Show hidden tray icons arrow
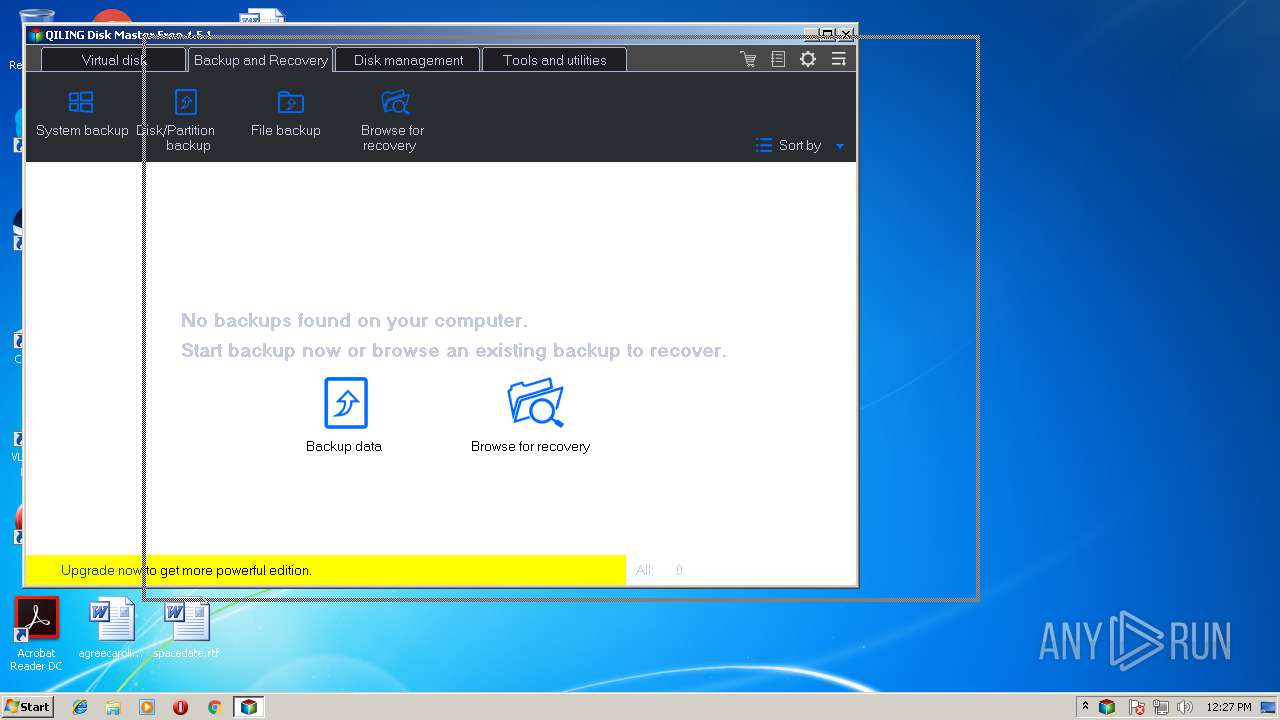This screenshot has height=720, width=1280. click(1085, 706)
